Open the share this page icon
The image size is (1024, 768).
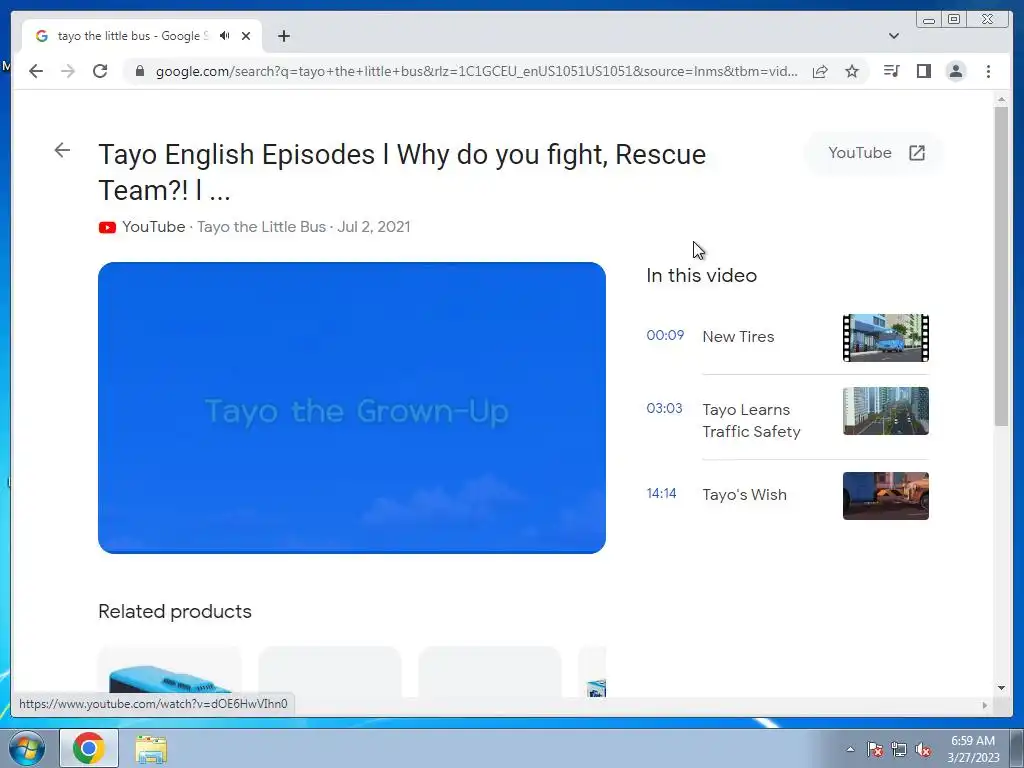tap(820, 71)
